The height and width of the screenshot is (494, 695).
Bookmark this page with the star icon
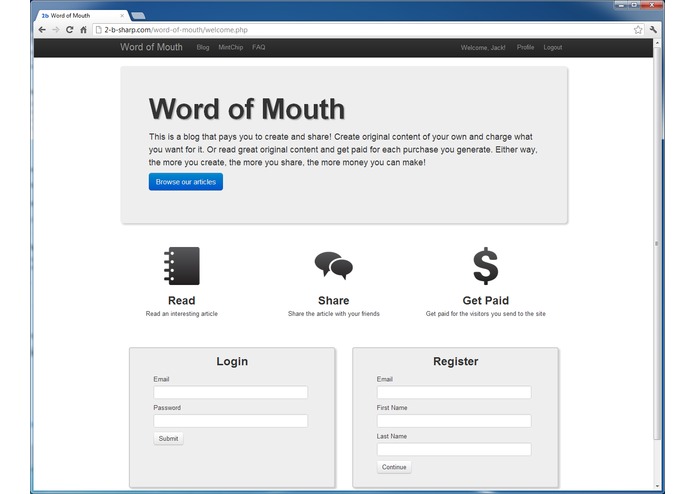(638, 30)
